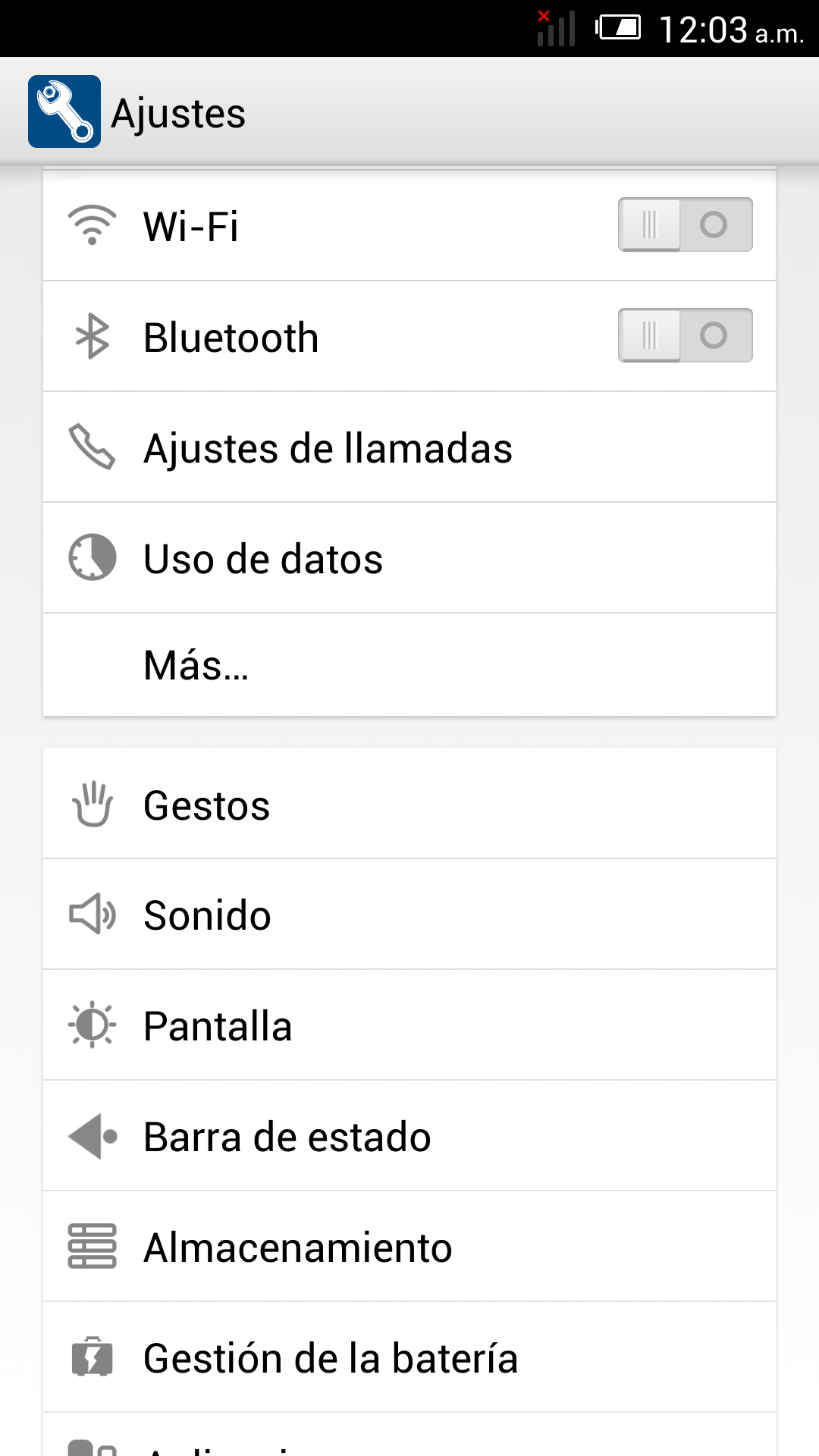This screenshot has width=819, height=1456.
Task: Enable the Wi-Fi switch
Action: click(685, 224)
